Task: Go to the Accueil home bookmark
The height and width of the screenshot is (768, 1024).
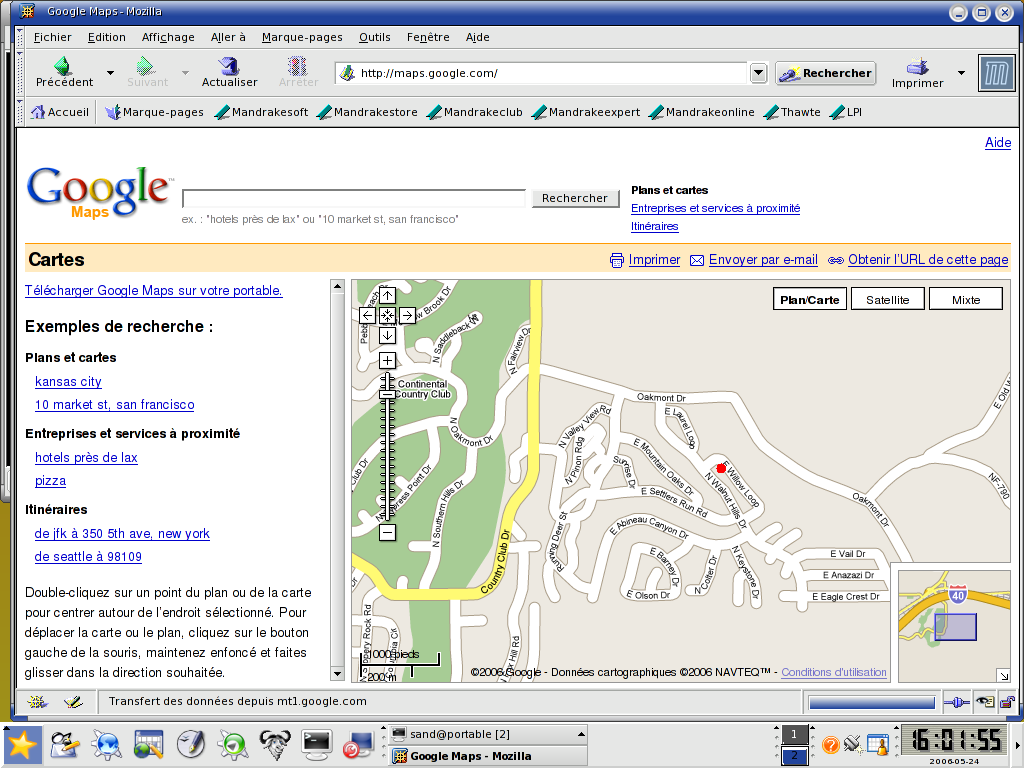Action: tap(59, 112)
